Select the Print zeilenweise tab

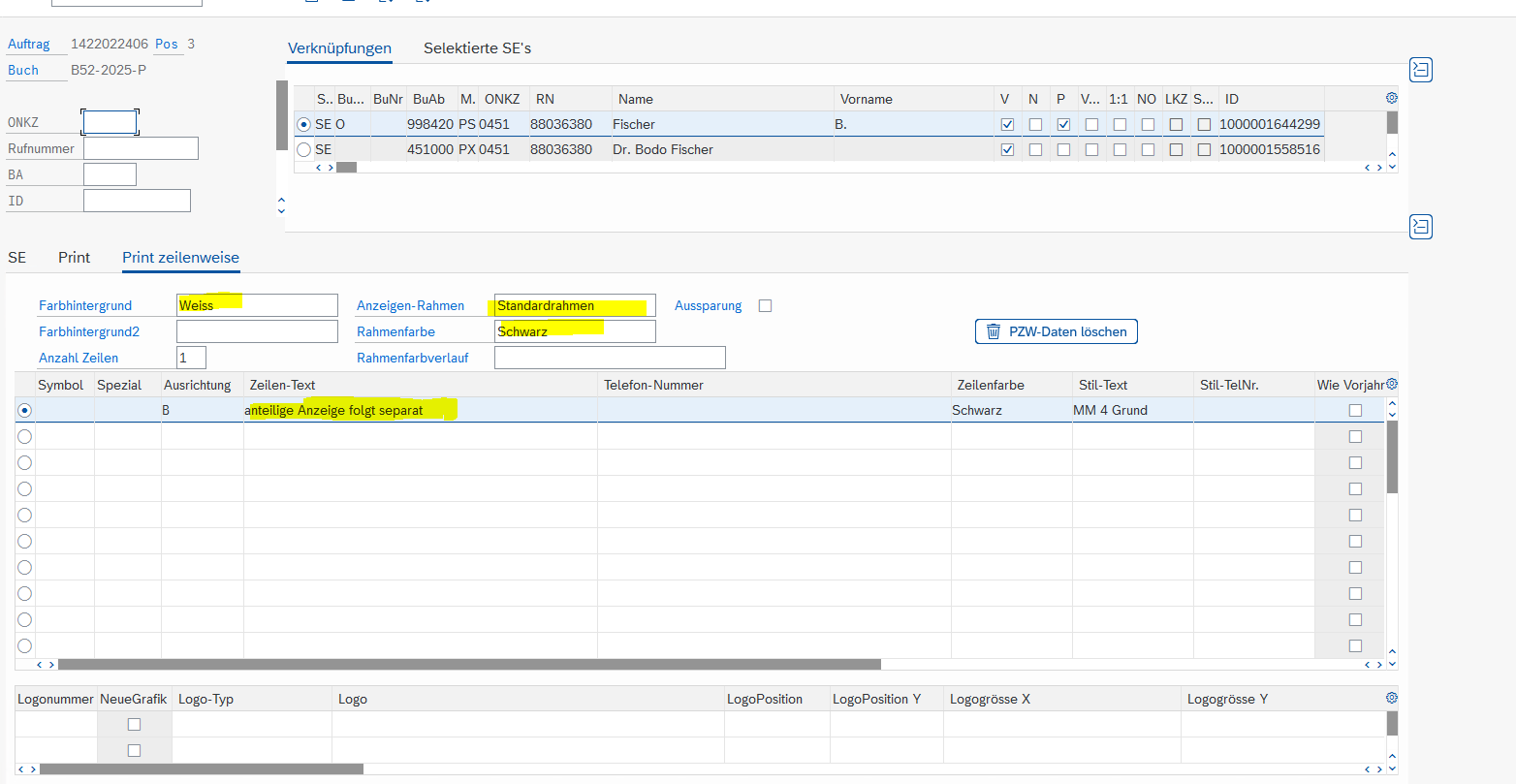coord(180,257)
